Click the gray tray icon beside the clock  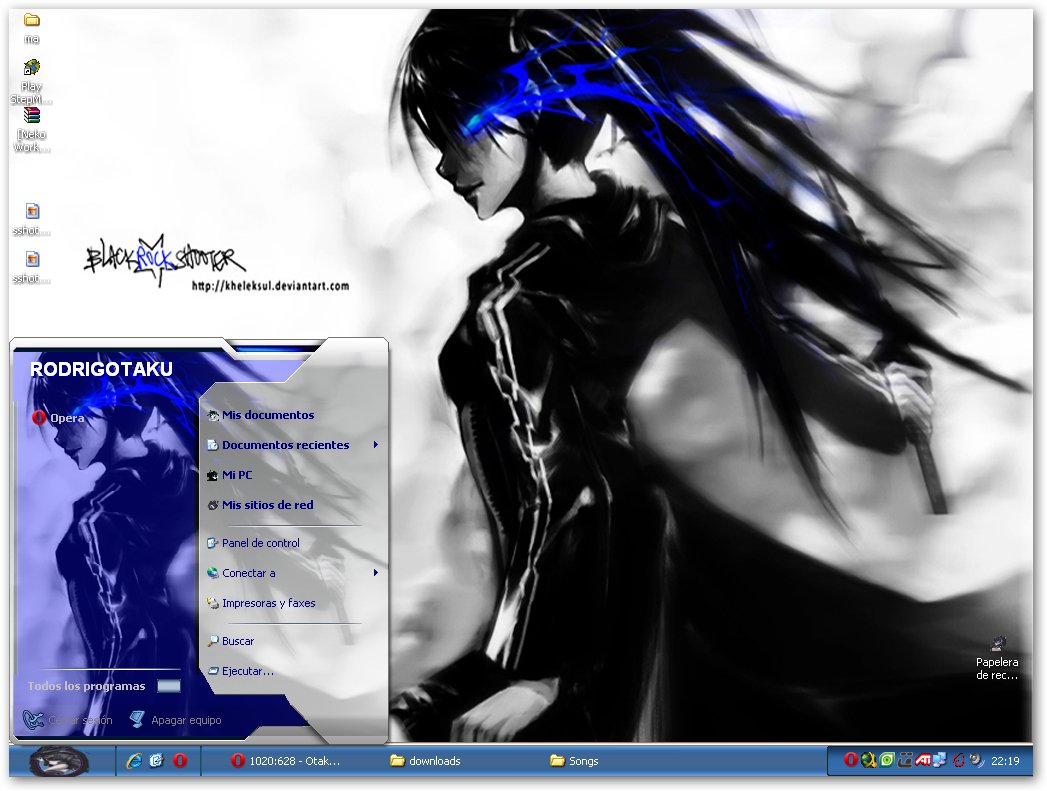coord(976,760)
